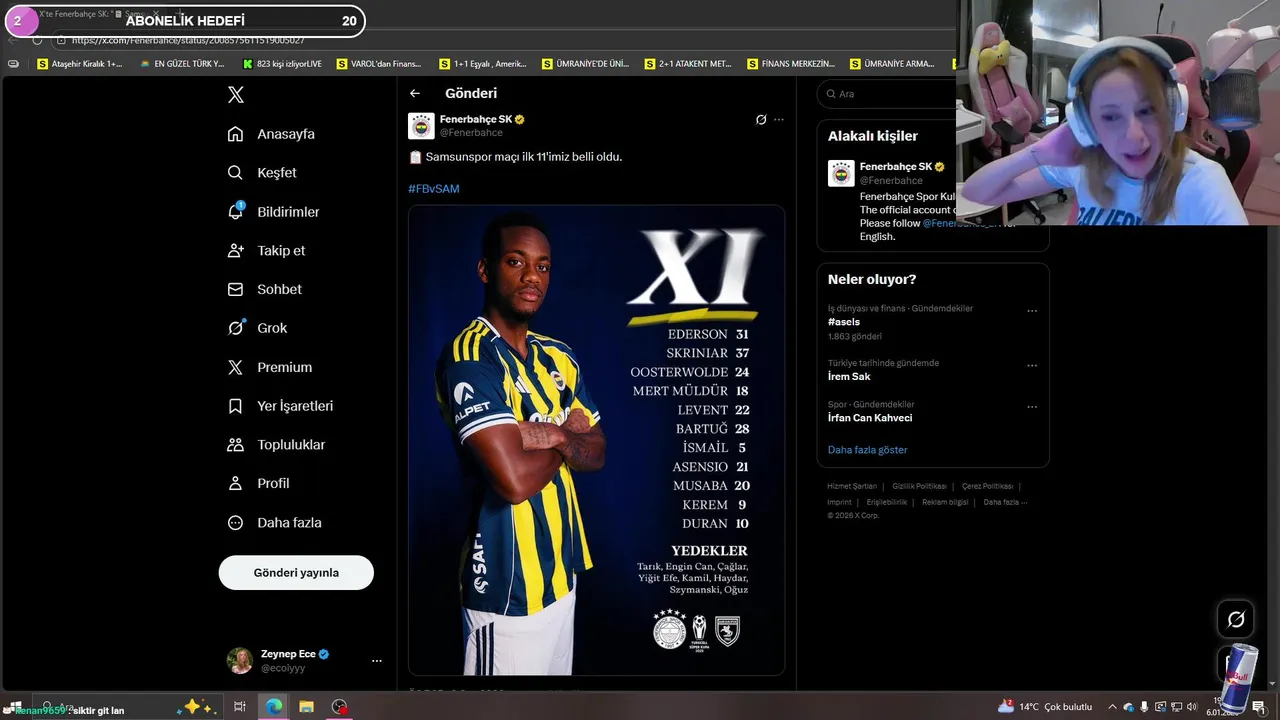Click the Ara search field on X

(886, 94)
